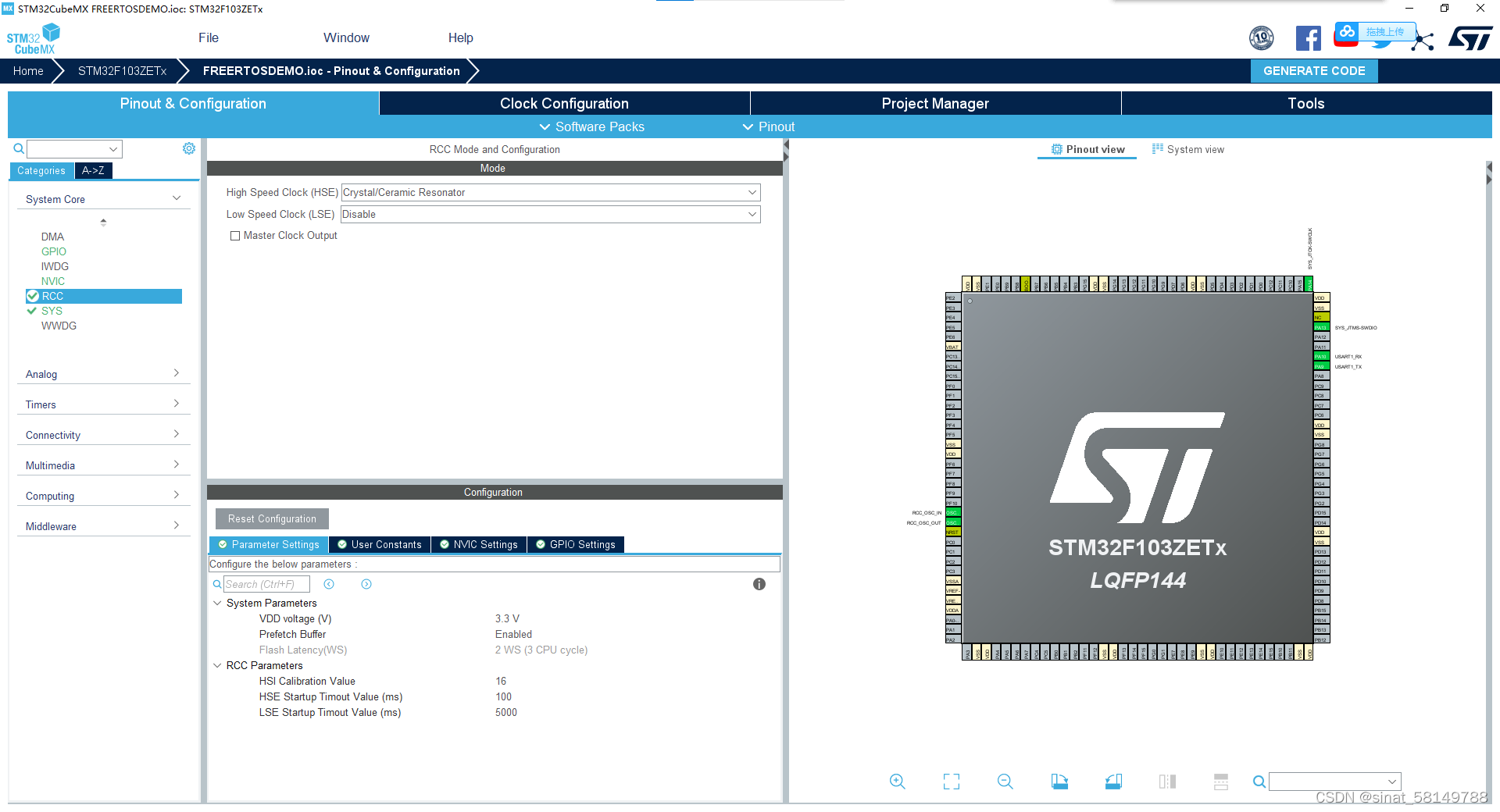The width and height of the screenshot is (1500, 812).
Task: Show parameter info icon
Action: 759,584
